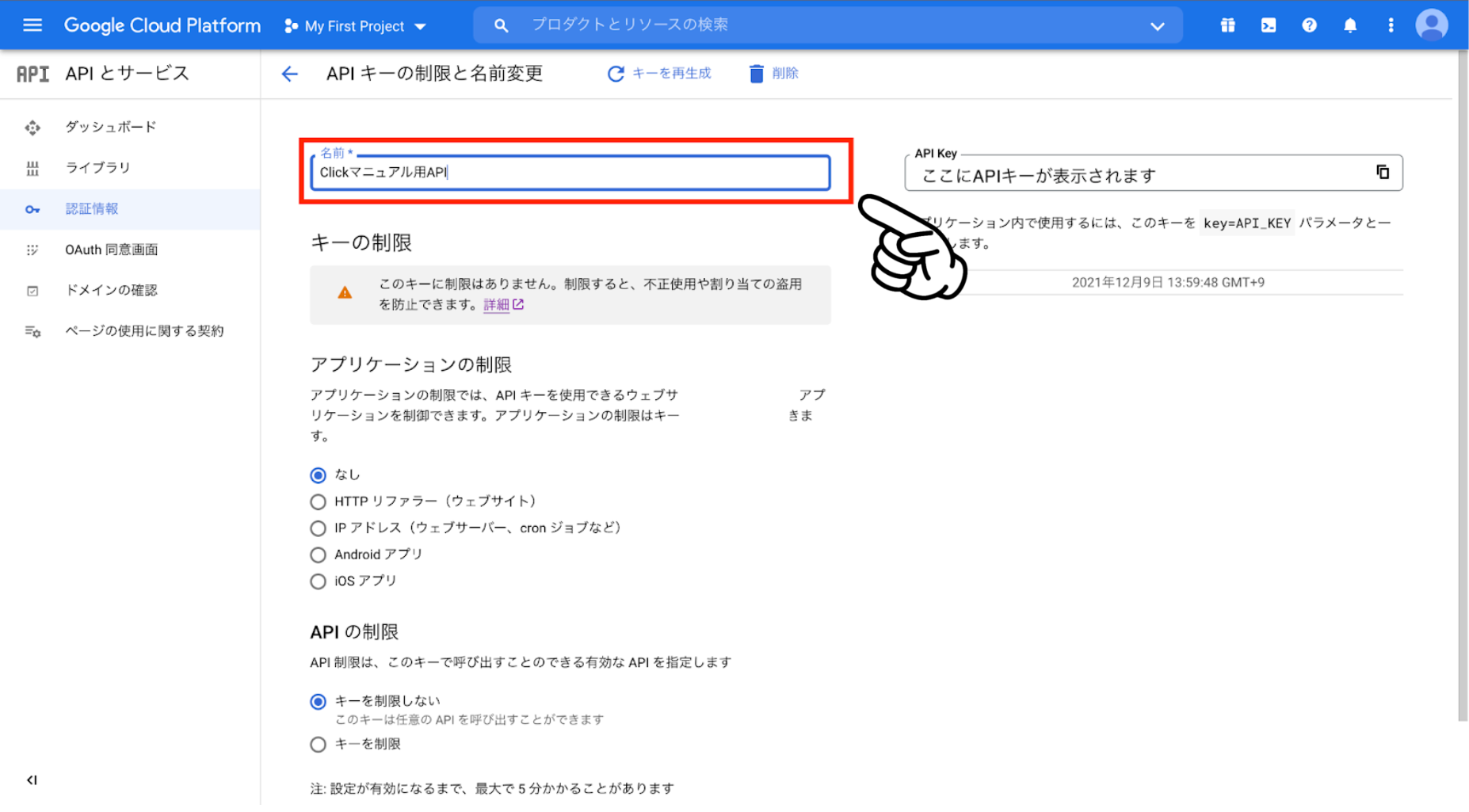Select キーを制限 radio option
The image size is (1469, 812).
coord(318,745)
